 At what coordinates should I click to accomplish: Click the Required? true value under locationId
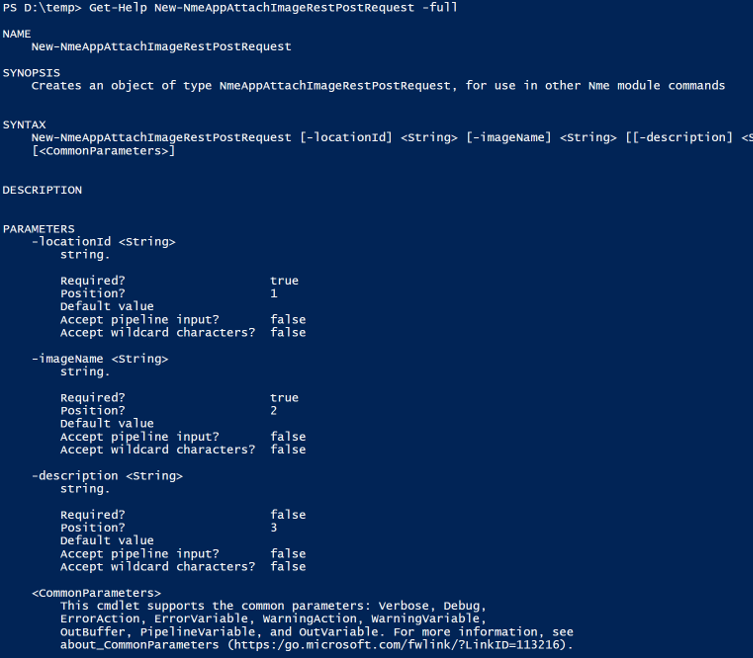[x=284, y=281]
